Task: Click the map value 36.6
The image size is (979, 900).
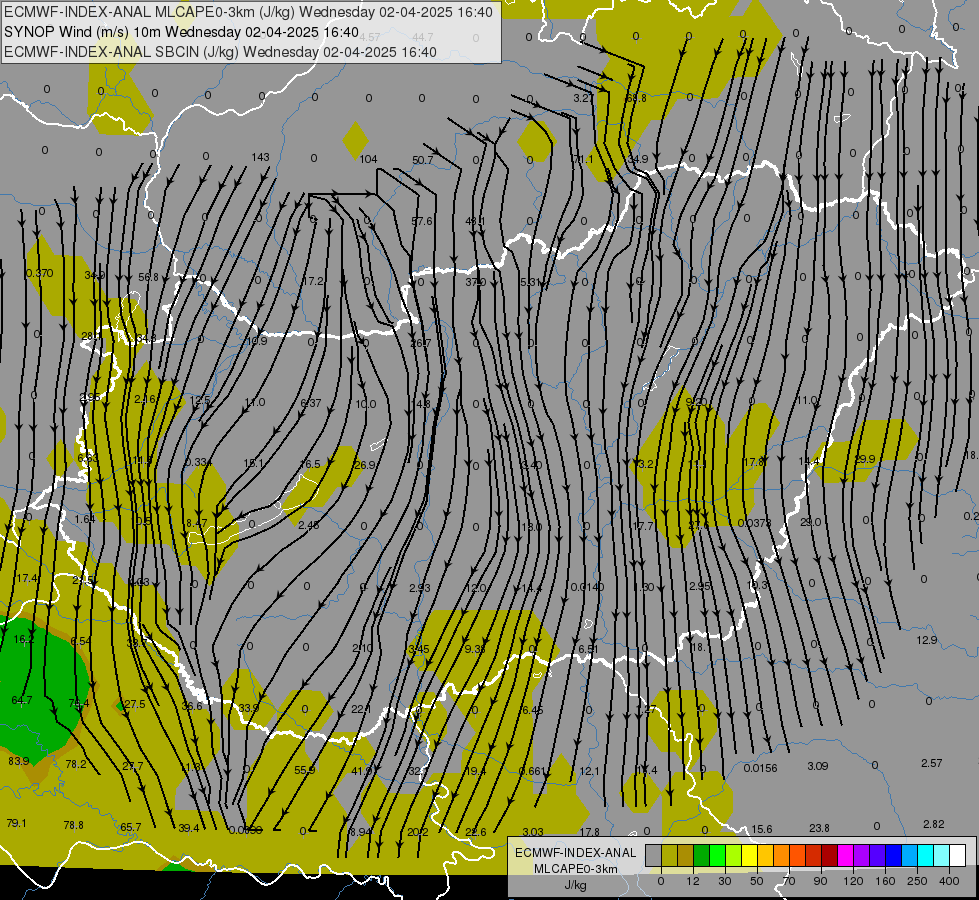Action: 192,706
